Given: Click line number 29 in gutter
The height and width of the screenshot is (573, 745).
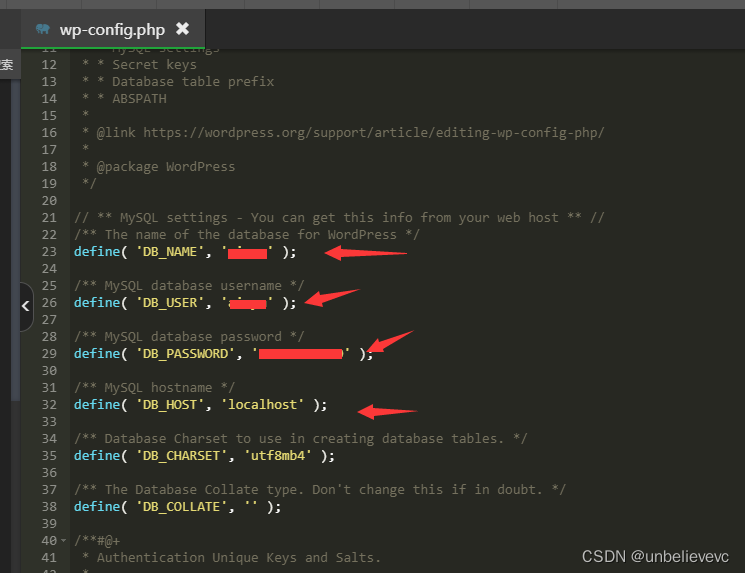Looking at the screenshot, I should [x=49, y=353].
